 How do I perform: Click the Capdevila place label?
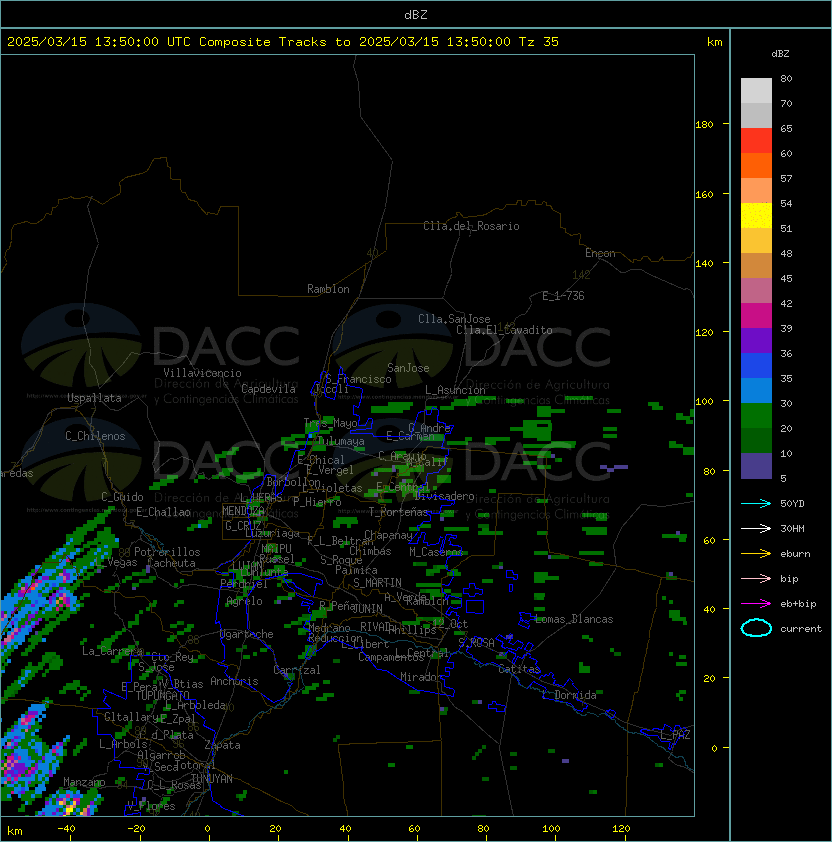tap(268, 389)
